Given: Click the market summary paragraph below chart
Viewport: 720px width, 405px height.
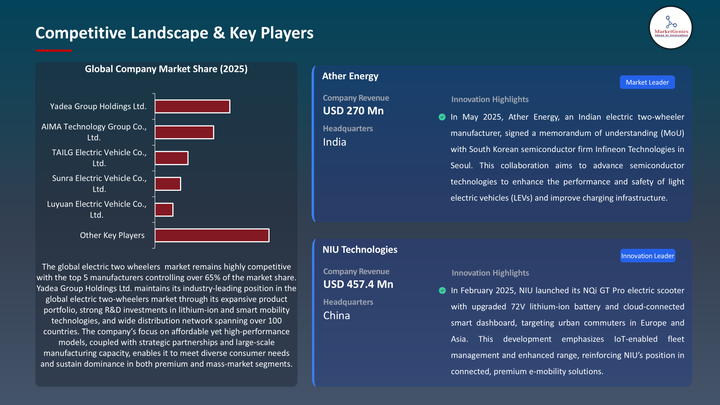Looking at the screenshot, I should (x=166, y=315).
